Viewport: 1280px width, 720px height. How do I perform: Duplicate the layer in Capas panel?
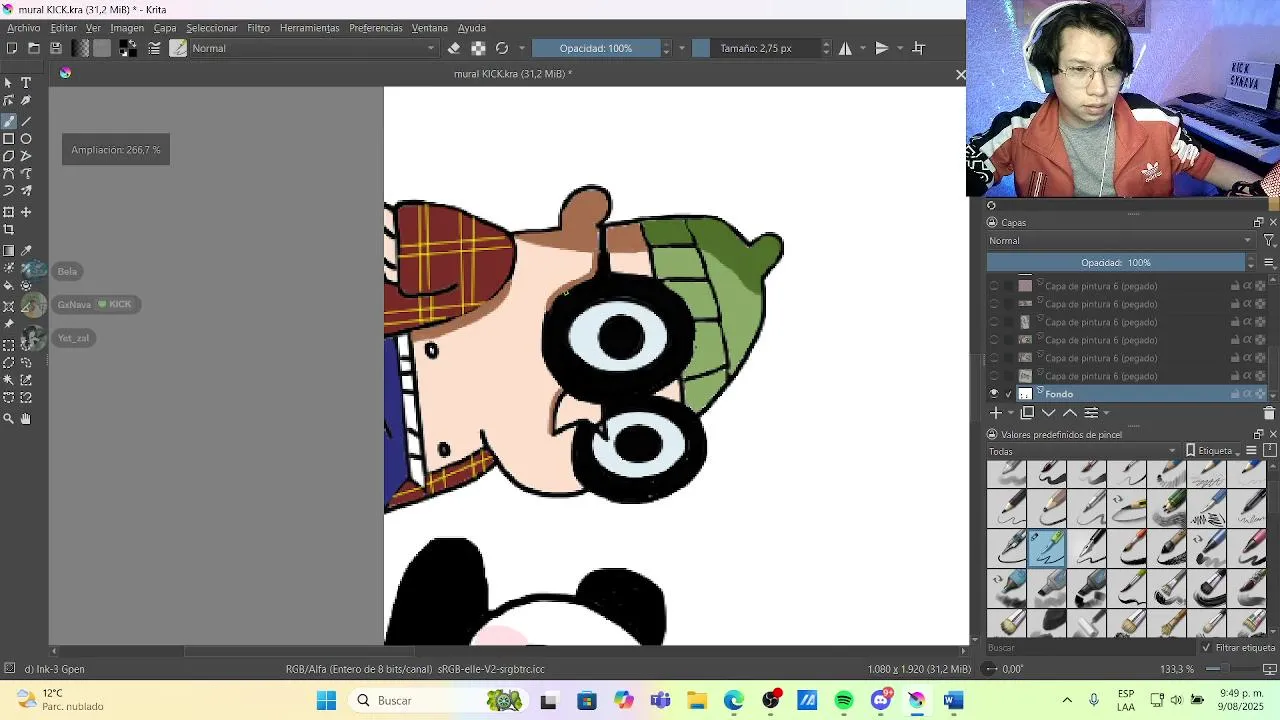click(x=1027, y=413)
